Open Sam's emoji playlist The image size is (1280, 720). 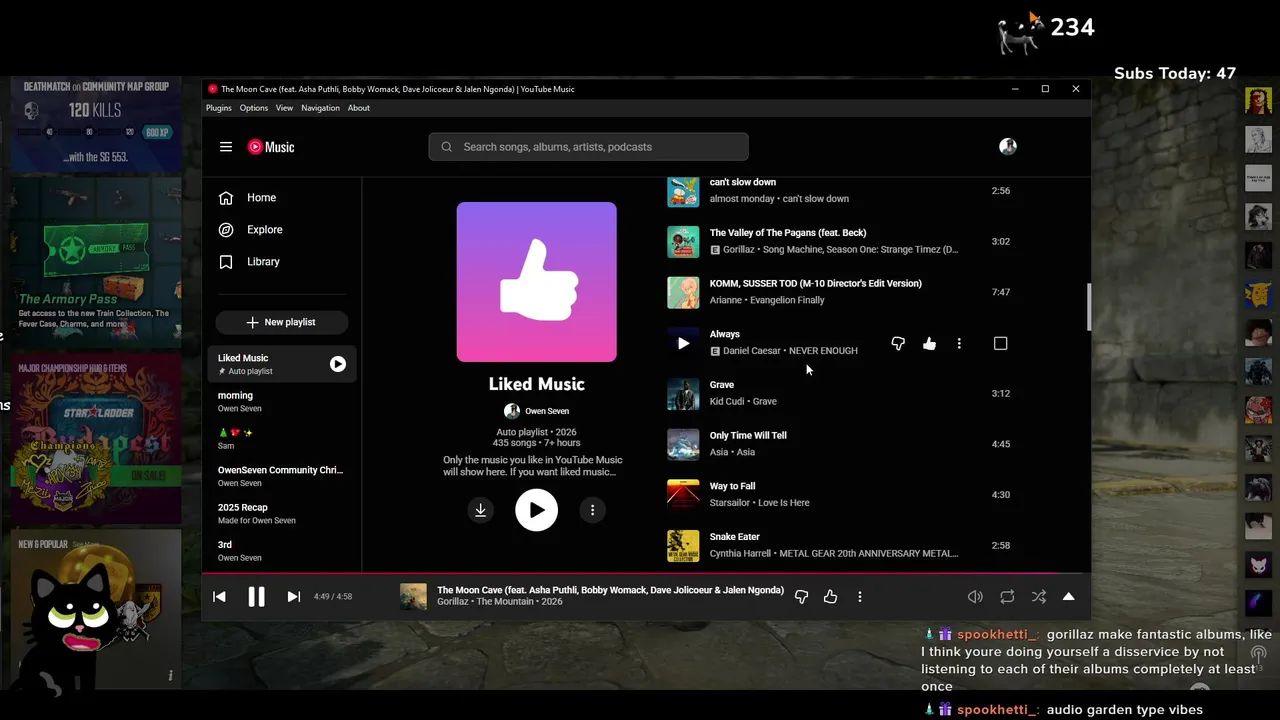click(x=282, y=439)
